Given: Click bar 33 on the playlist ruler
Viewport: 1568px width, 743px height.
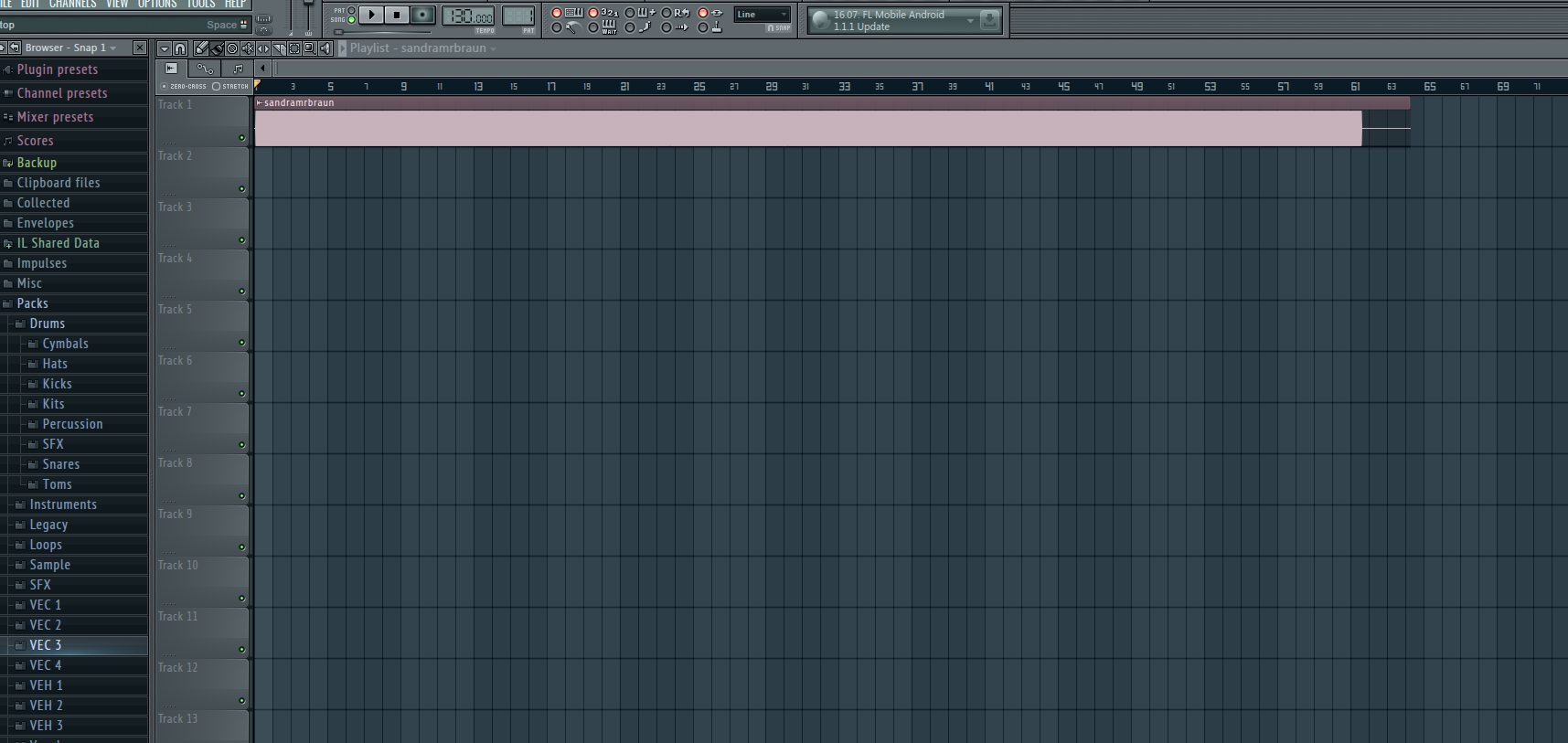Looking at the screenshot, I should (x=844, y=87).
